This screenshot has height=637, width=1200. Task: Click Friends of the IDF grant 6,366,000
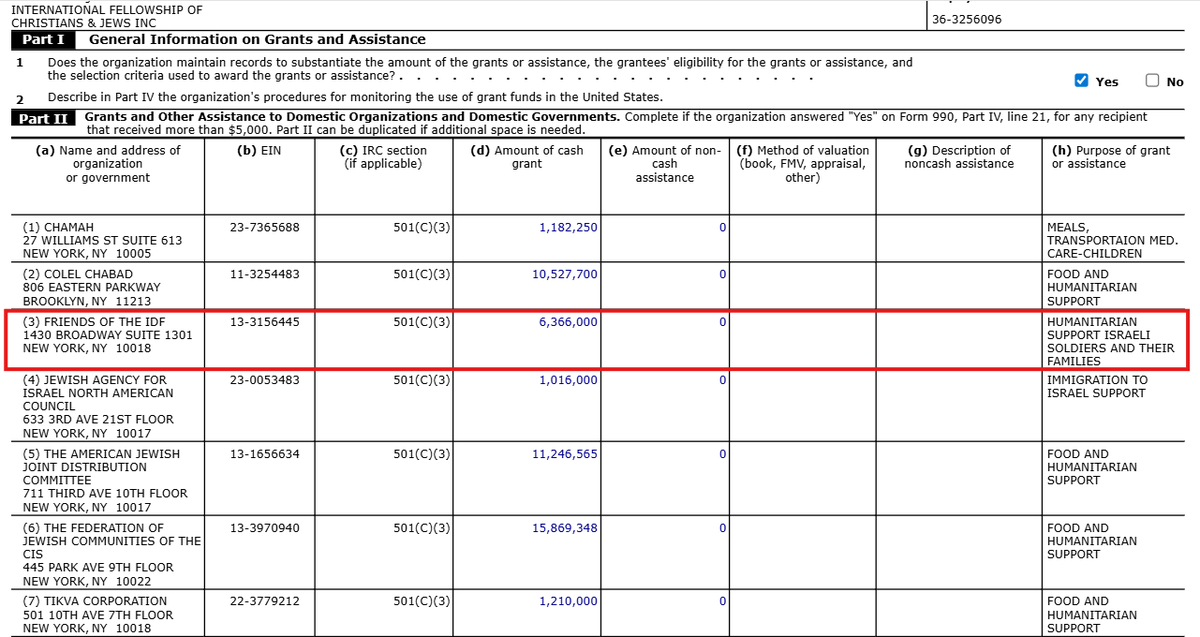pyautogui.click(x=568, y=321)
